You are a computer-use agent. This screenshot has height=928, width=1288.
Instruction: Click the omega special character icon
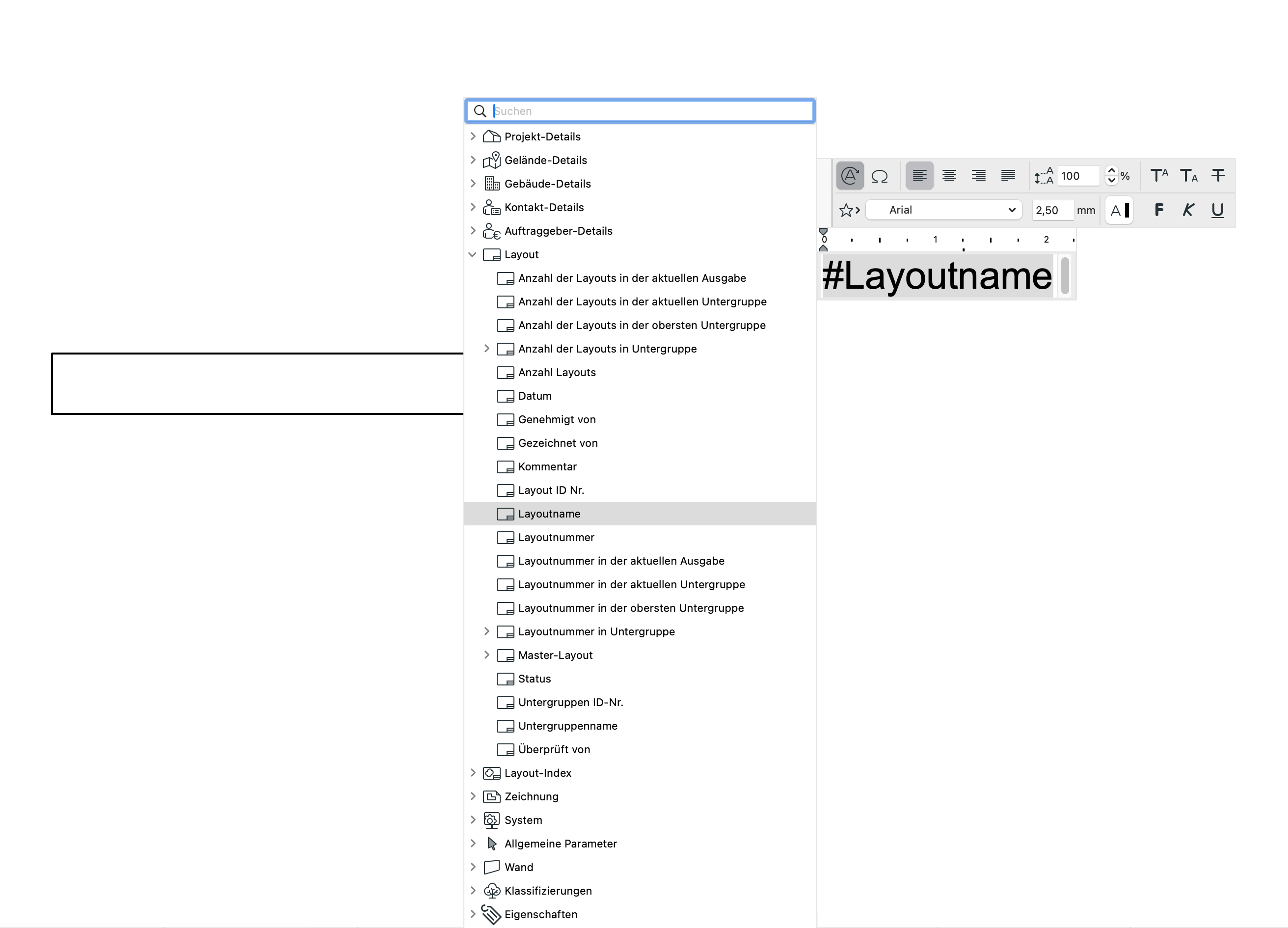click(880, 176)
